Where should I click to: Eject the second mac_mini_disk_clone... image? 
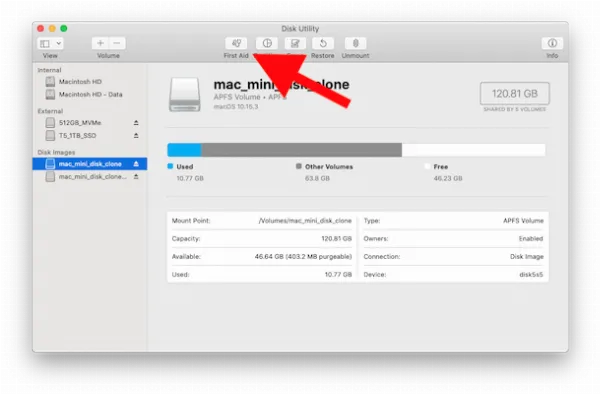coord(136,177)
